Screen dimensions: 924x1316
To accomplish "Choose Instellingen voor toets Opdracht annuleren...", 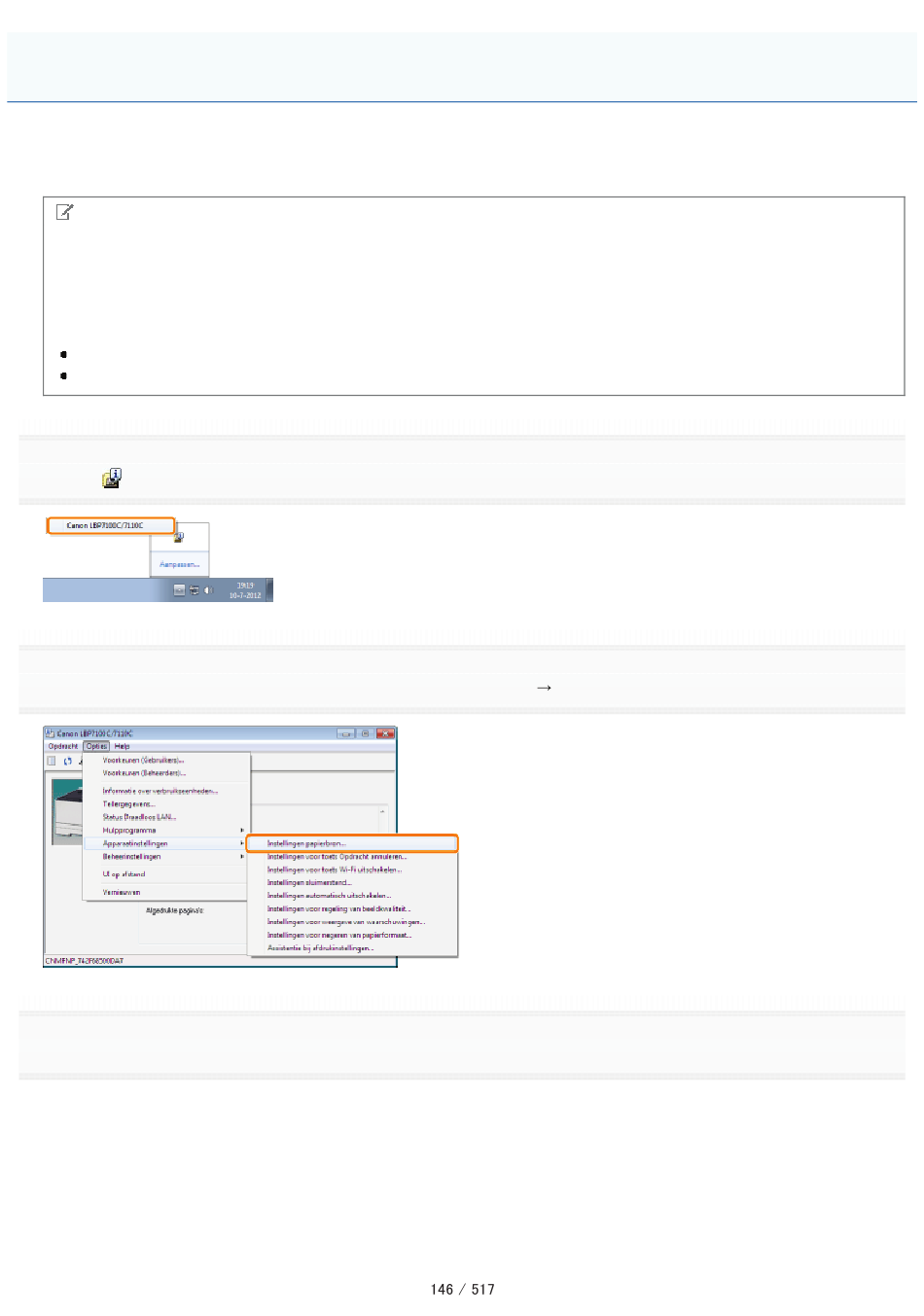I will pos(352,857).
